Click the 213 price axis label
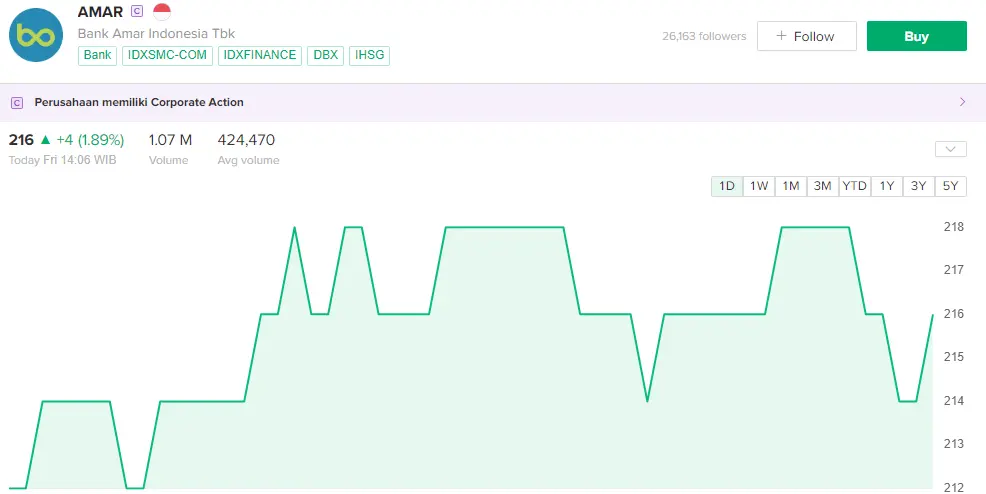Viewport: 986px width, 494px height. 953,444
